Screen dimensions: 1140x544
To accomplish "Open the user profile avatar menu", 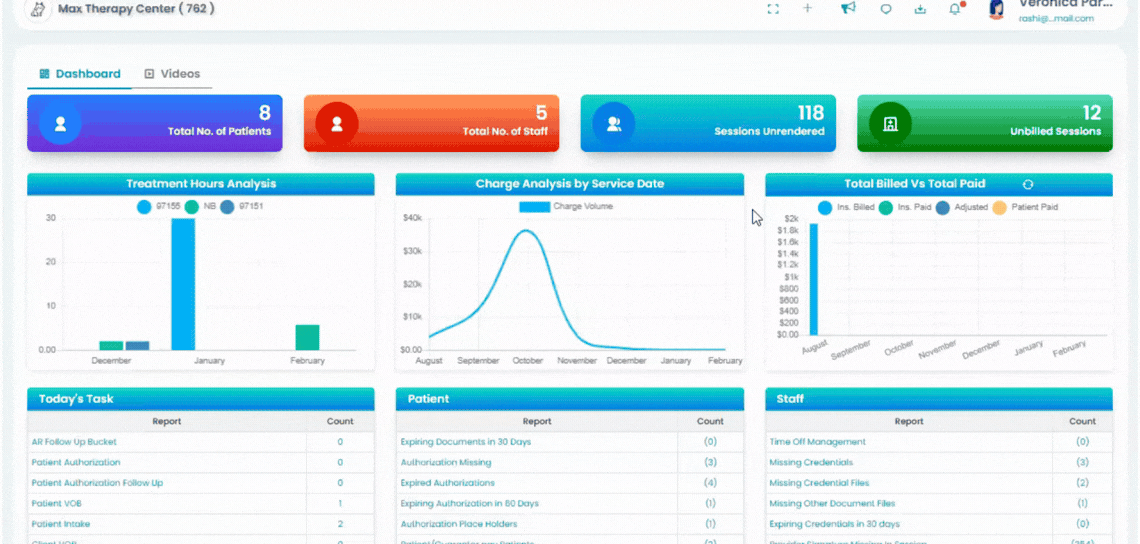I will click(996, 9).
